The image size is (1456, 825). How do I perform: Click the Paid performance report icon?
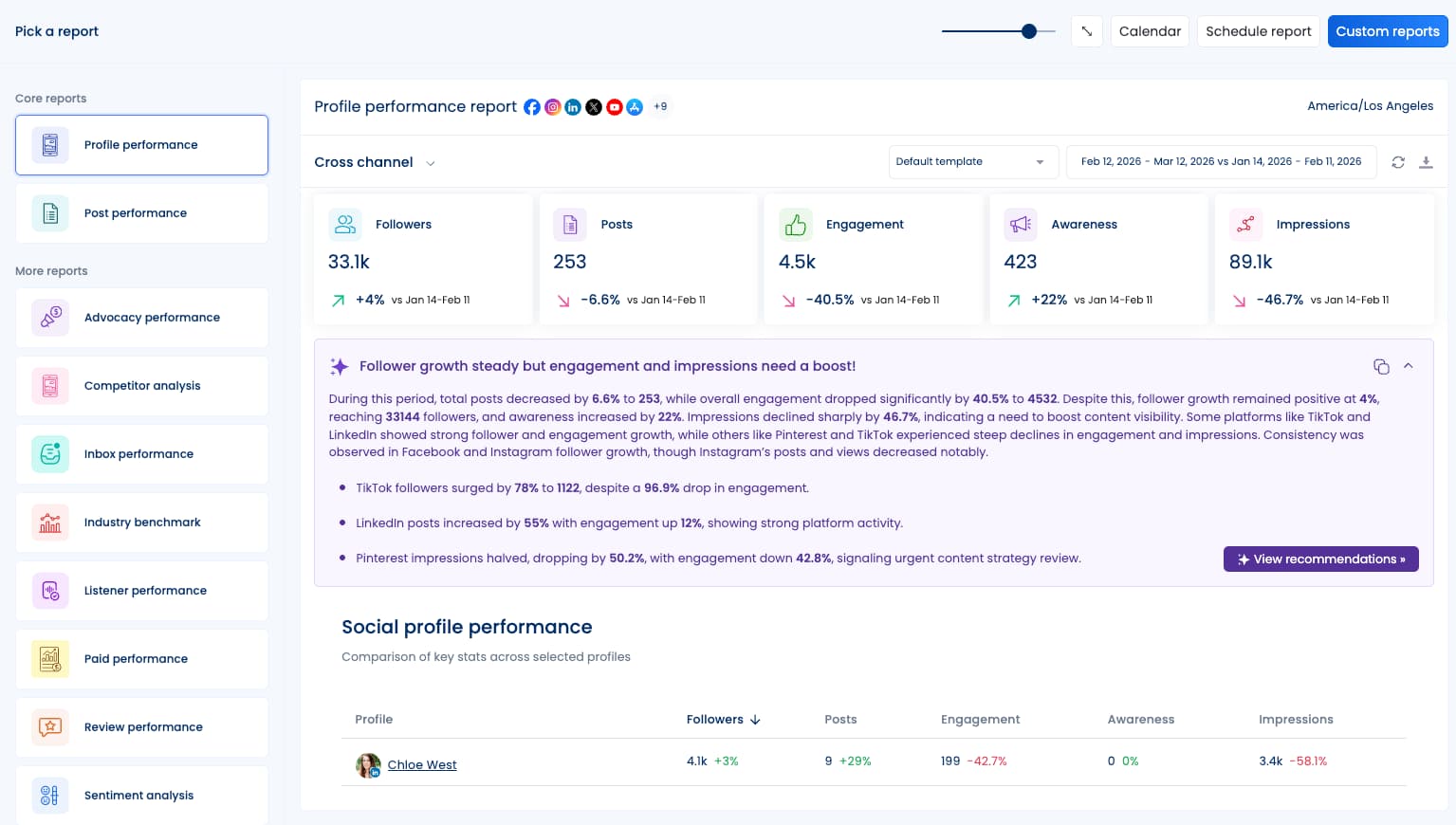49,659
